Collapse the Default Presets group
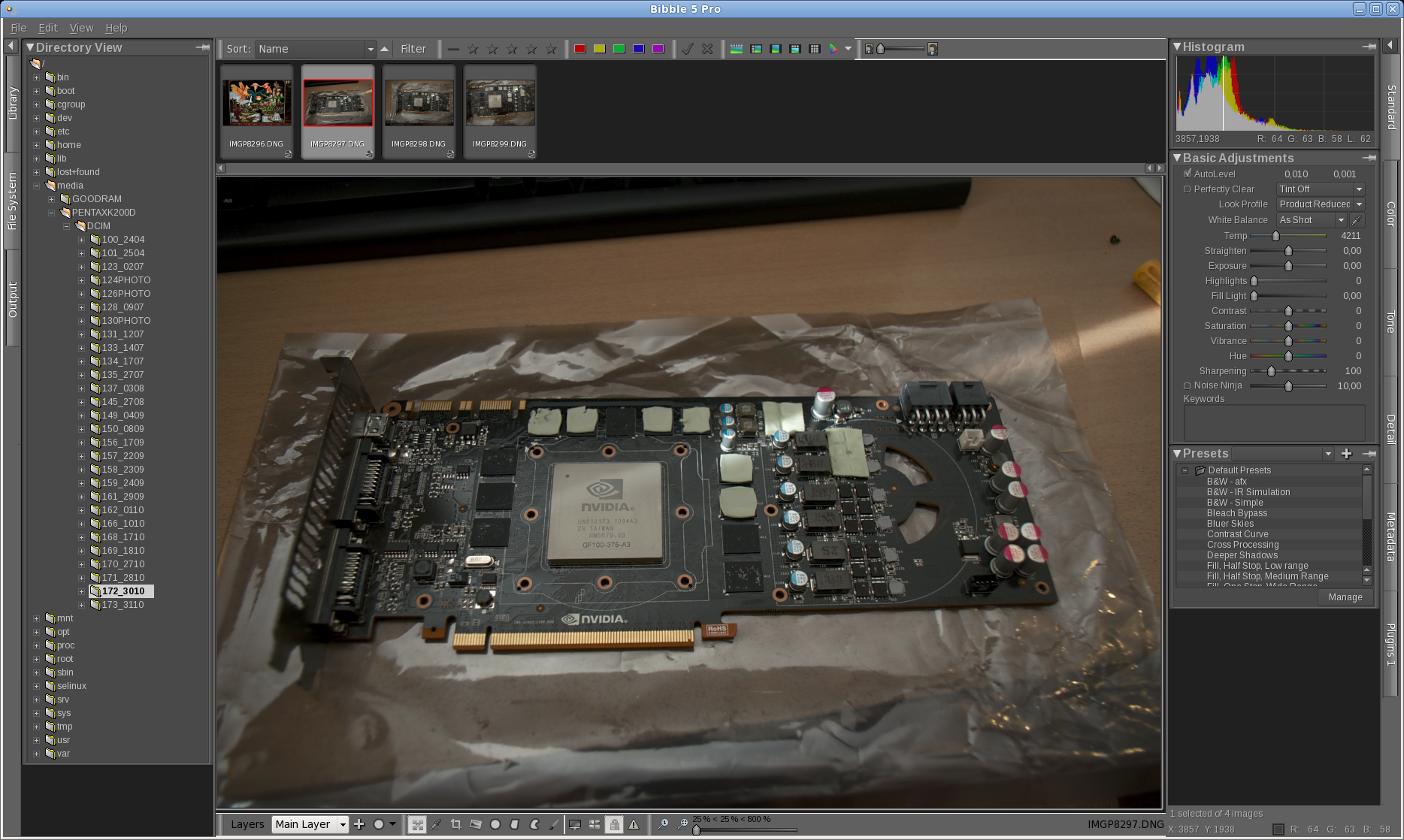1404x840 pixels. click(x=1185, y=470)
